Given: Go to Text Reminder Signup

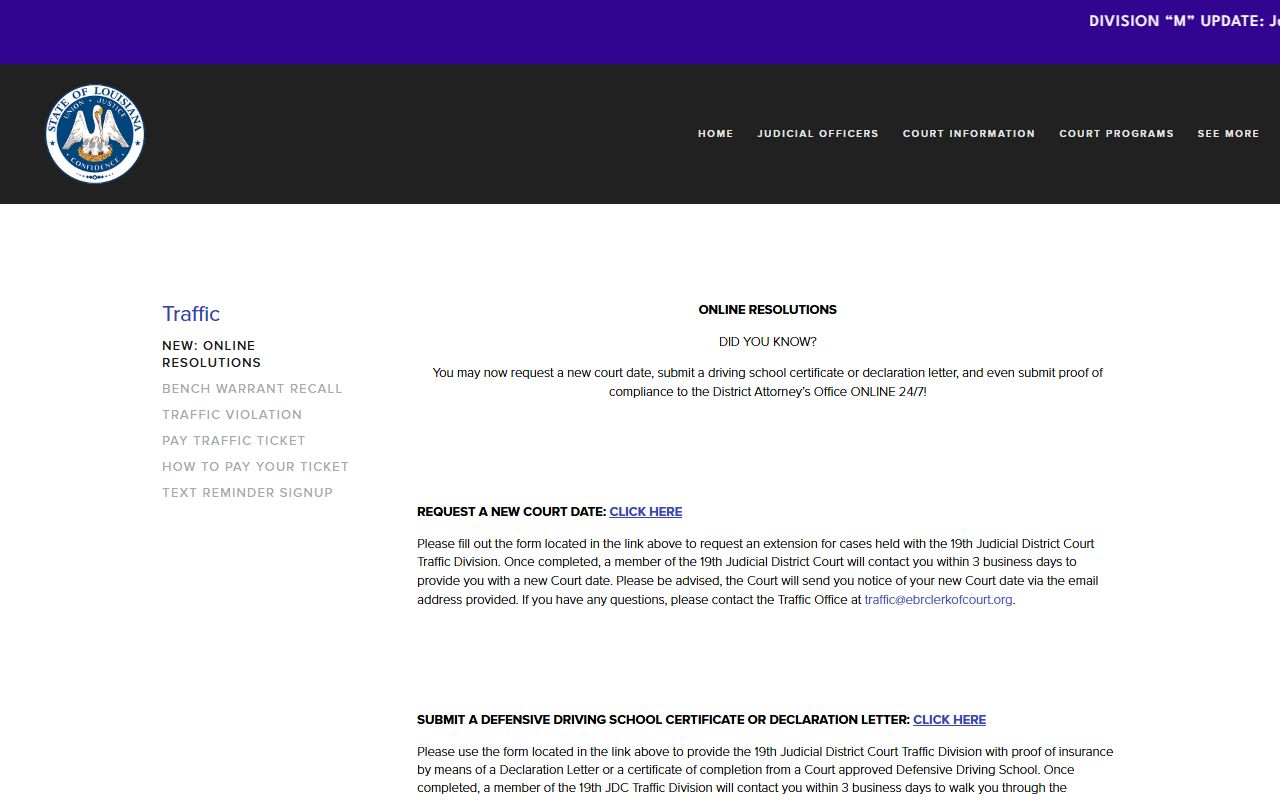Looking at the screenshot, I should [247, 492].
